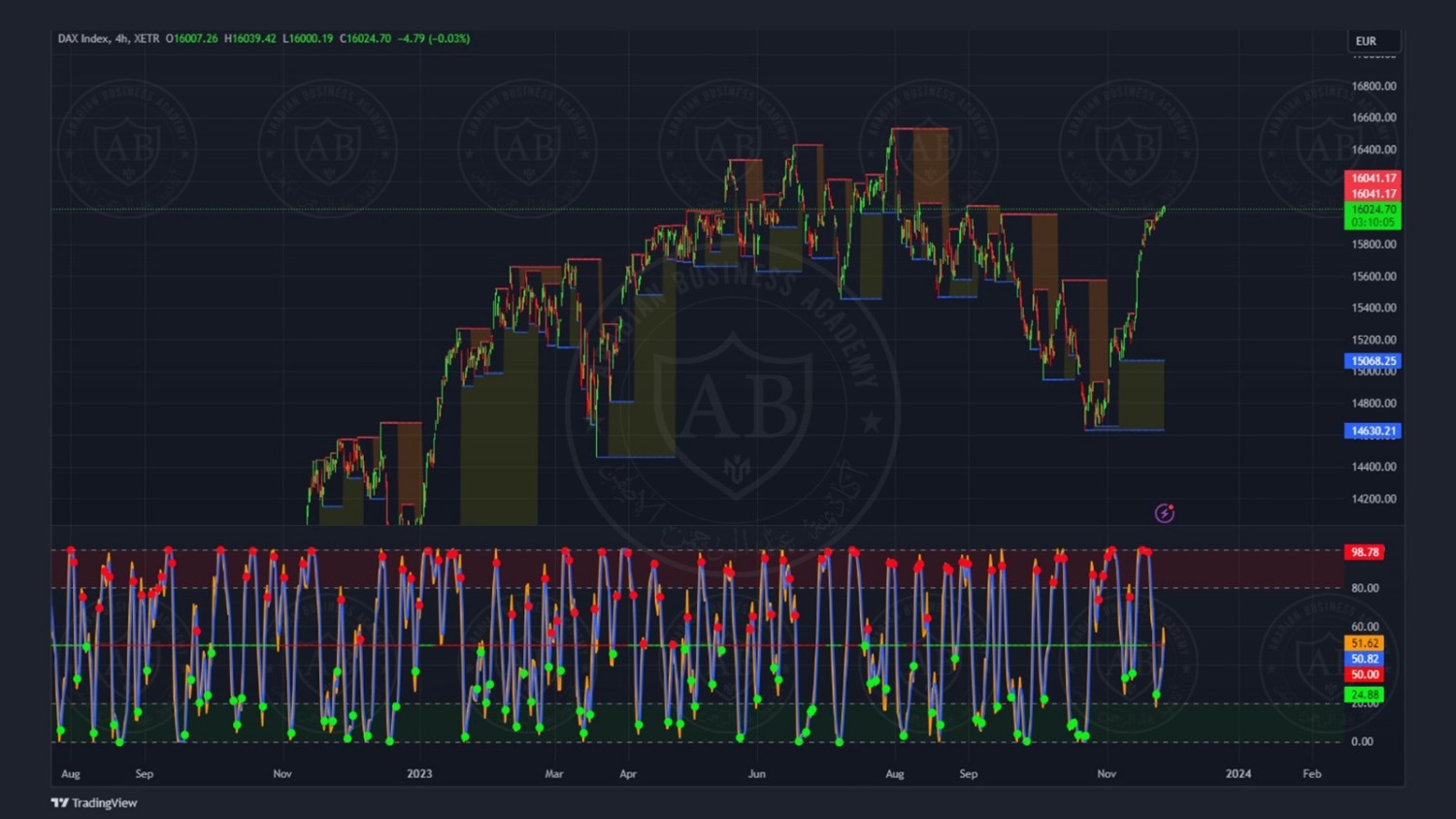1456x819 pixels.
Task: Click the orange 51.62 oscillator value label
Action: tap(1364, 643)
